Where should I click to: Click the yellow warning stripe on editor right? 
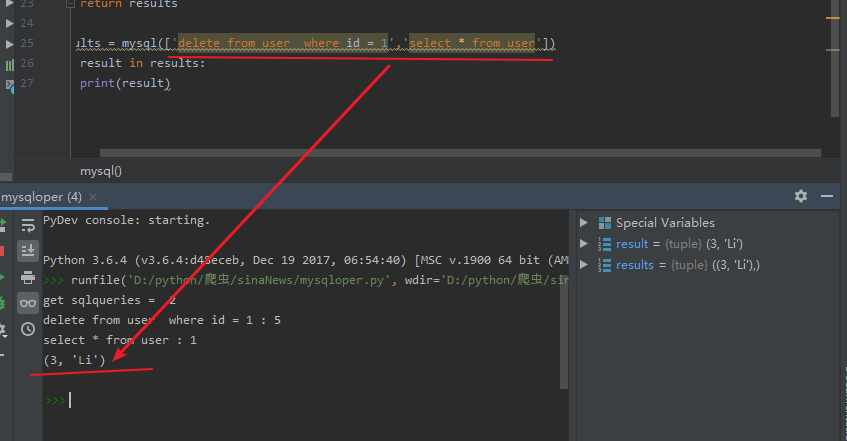[x=832, y=18]
